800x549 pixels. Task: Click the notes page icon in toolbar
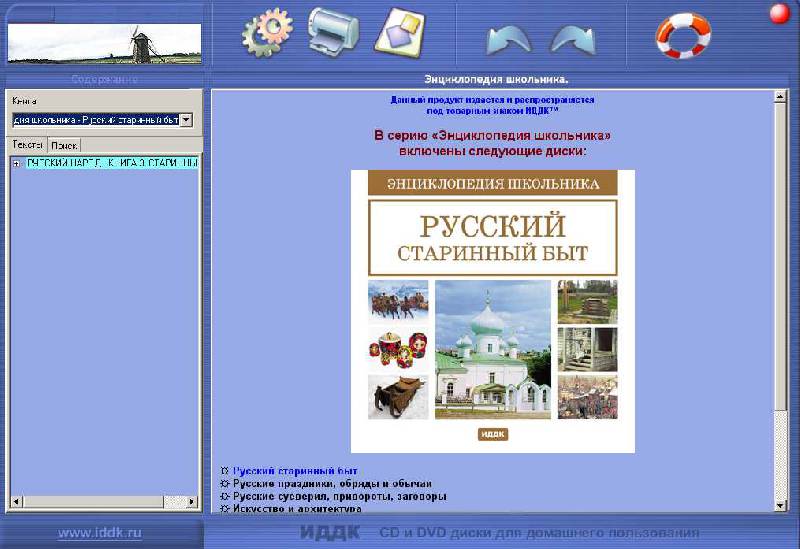[x=399, y=31]
